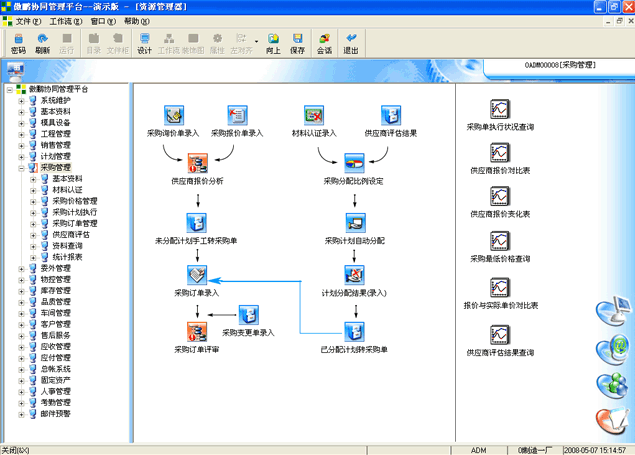Open the 采购订单评审 icon

(197, 331)
